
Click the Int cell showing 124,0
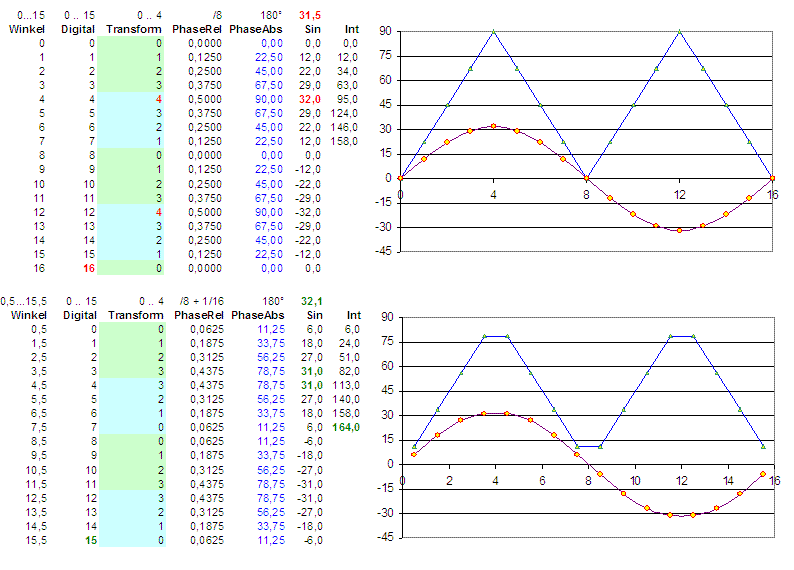pyautogui.click(x=344, y=113)
